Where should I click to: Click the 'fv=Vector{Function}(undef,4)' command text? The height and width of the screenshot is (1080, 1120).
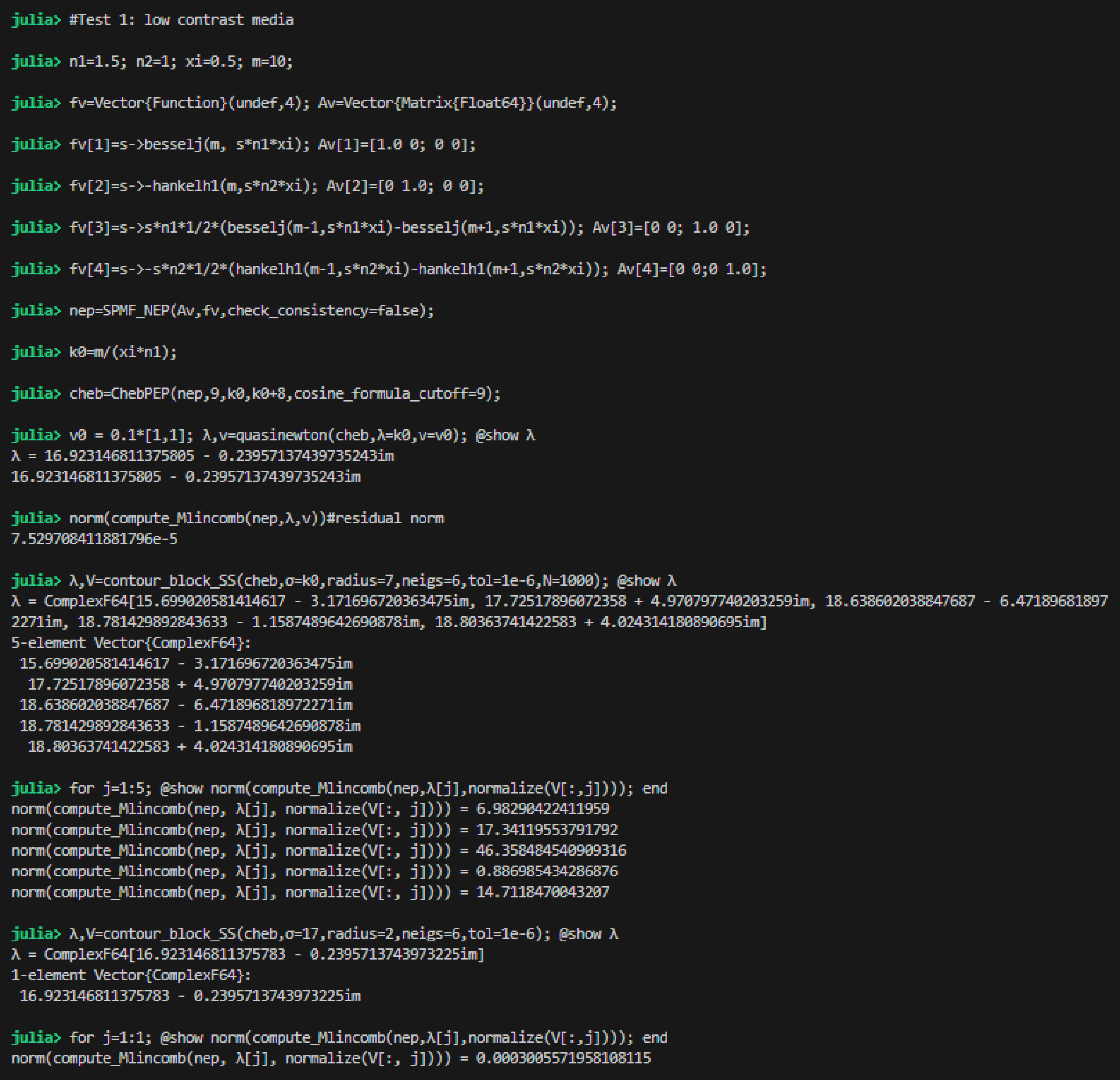pyautogui.click(x=186, y=103)
